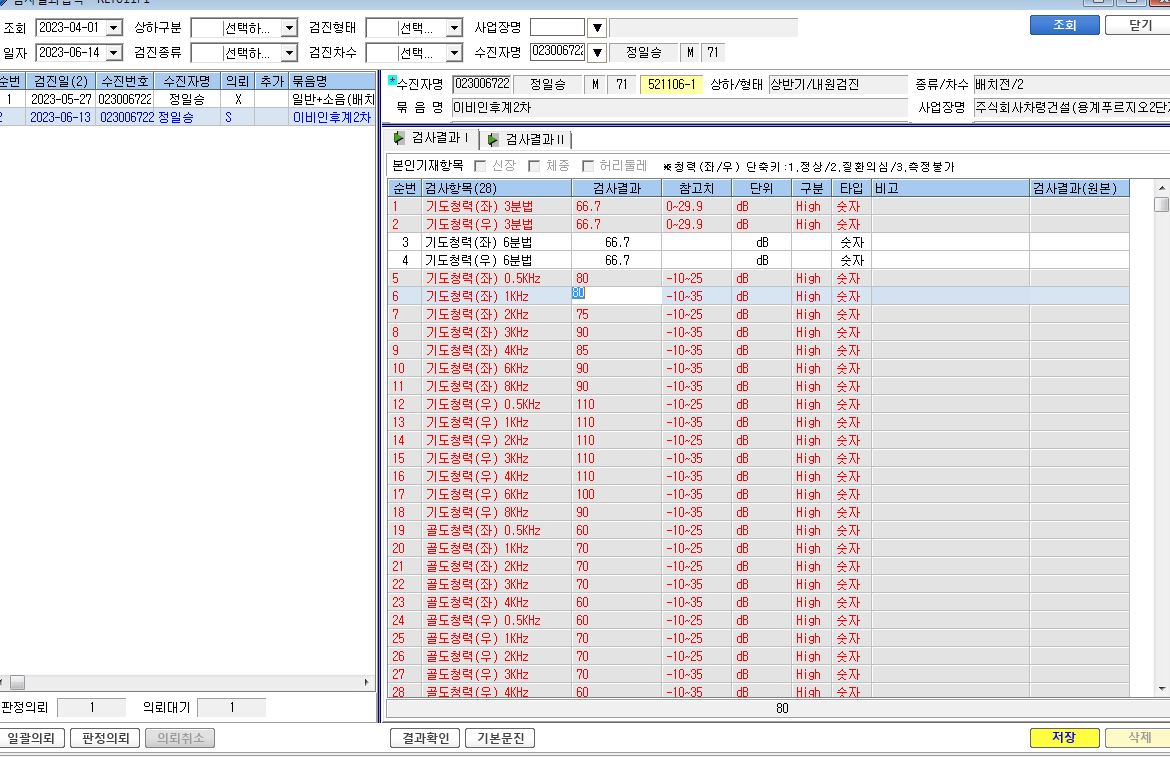Click green arrow icon on 검사결과 I tab
This screenshot has width=1170, height=757.
(399, 138)
